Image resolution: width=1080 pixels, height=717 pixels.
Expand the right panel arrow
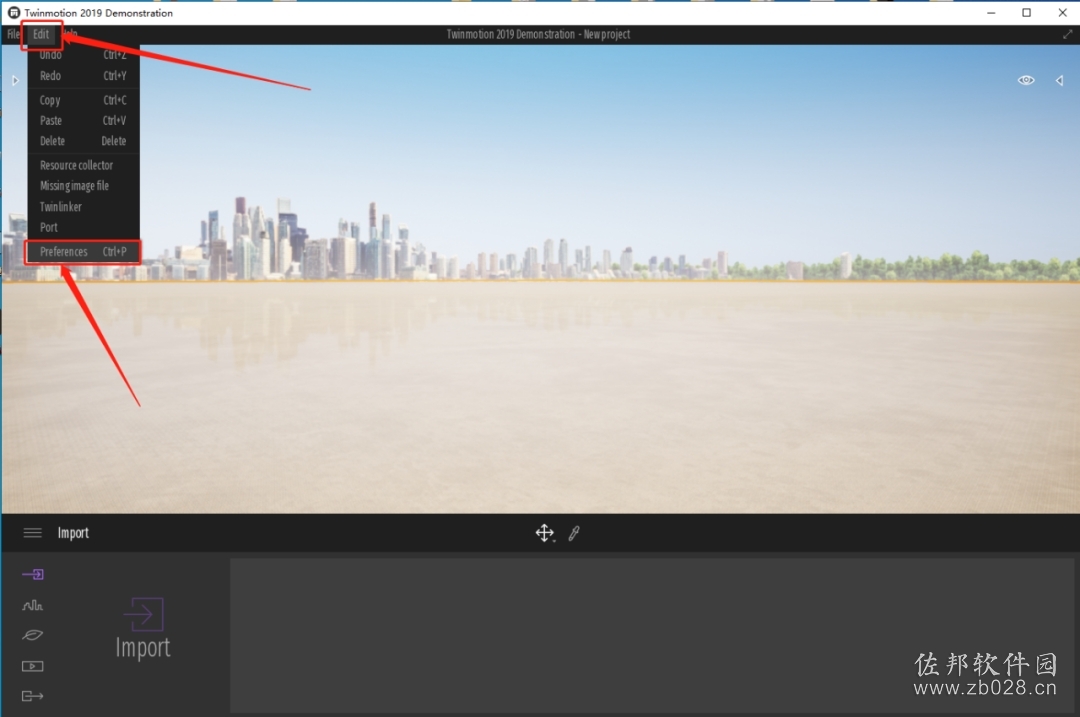pos(1059,81)
